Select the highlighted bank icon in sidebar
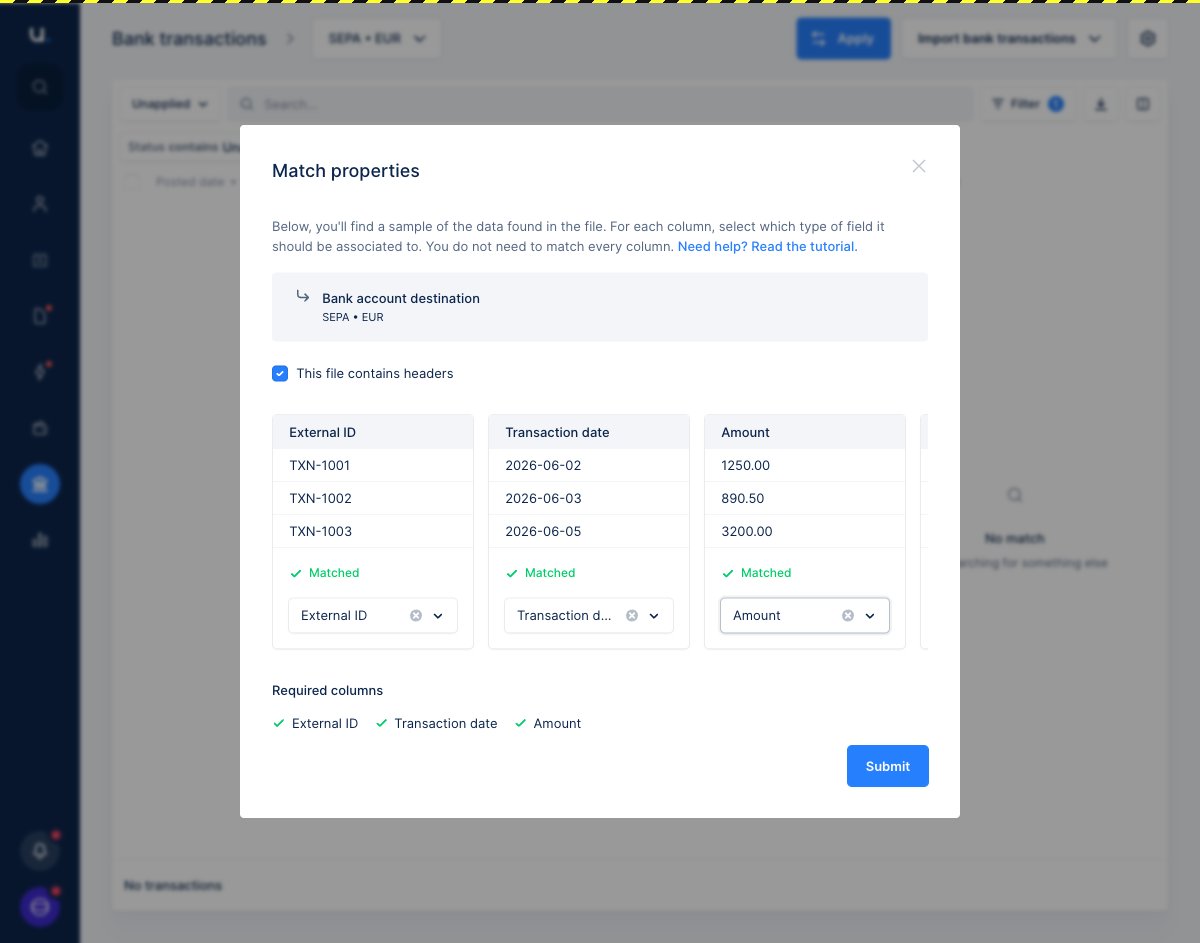The height and width of the screenshot is (943, 1200). point(40,484)
